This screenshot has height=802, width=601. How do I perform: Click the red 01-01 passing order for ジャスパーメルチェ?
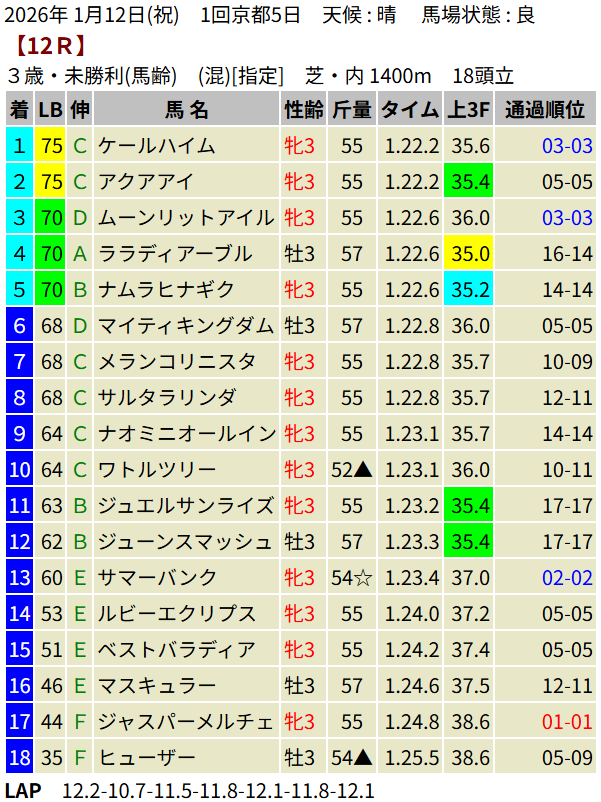pos(567,722)
